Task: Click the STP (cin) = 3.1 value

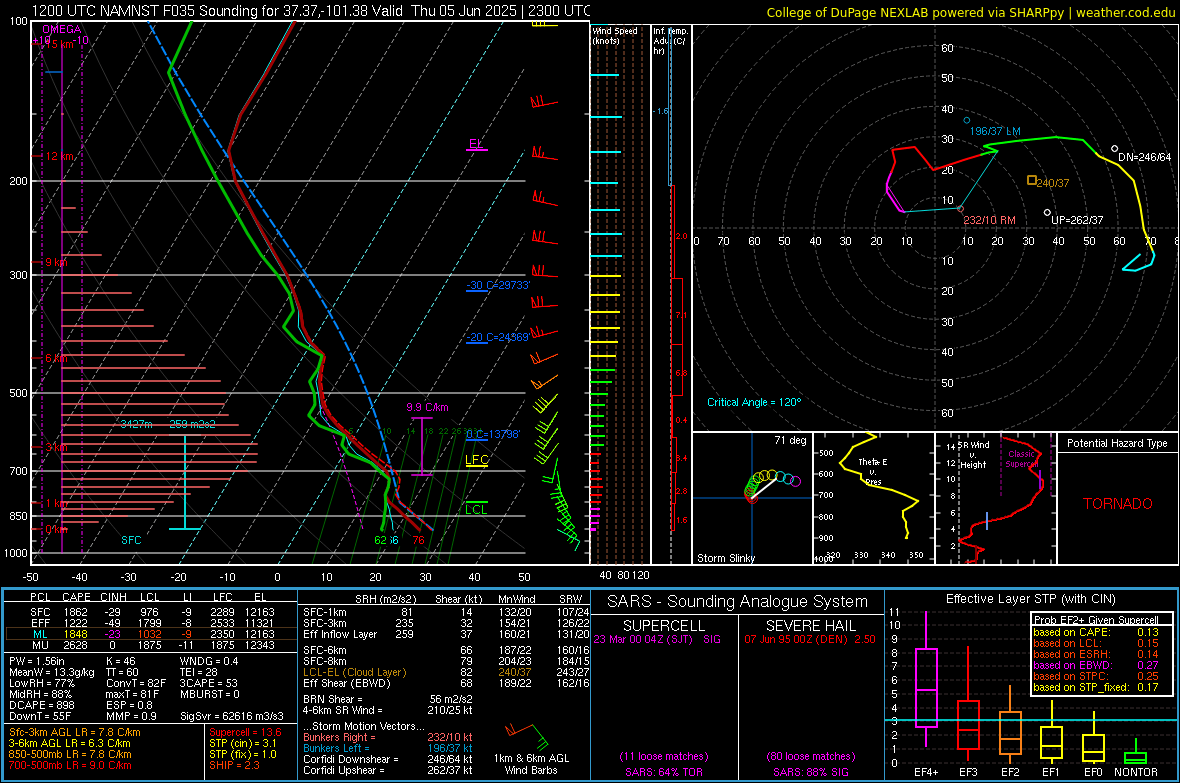Action: click(243, 743)
